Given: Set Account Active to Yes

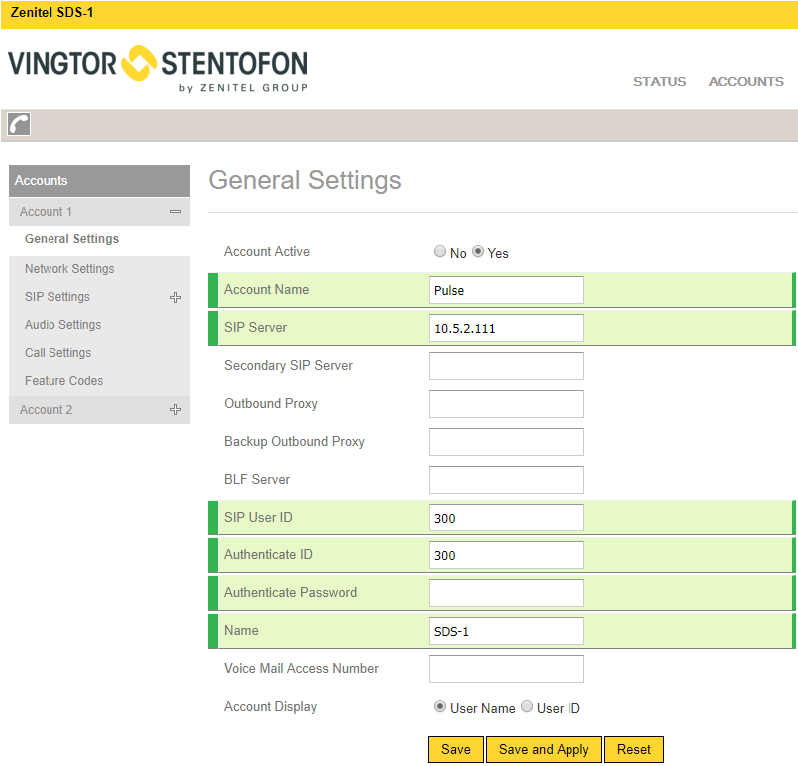Looking at the screenshot, I should [478, 252].
